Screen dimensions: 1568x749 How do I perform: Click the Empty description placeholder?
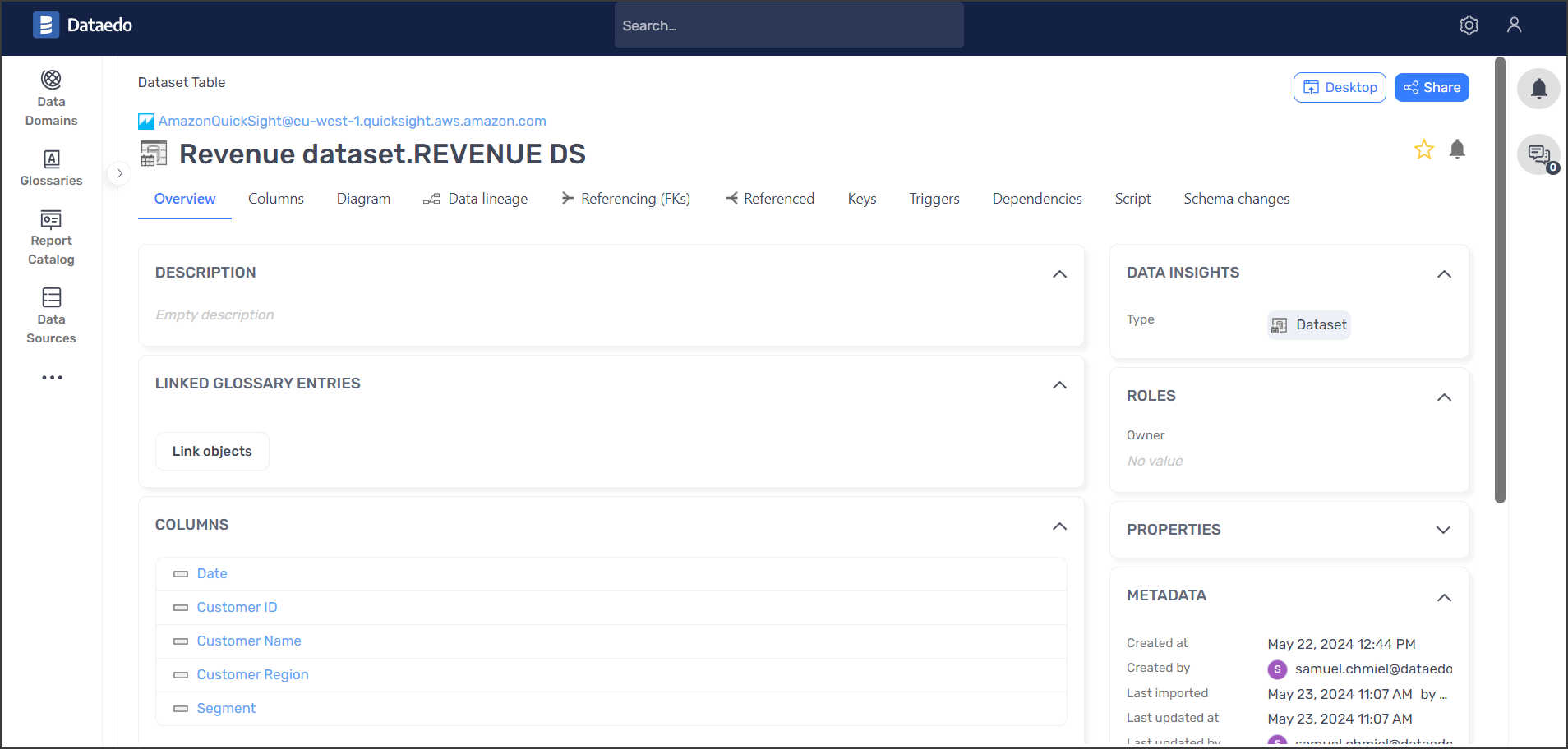(x=215, y=315)
